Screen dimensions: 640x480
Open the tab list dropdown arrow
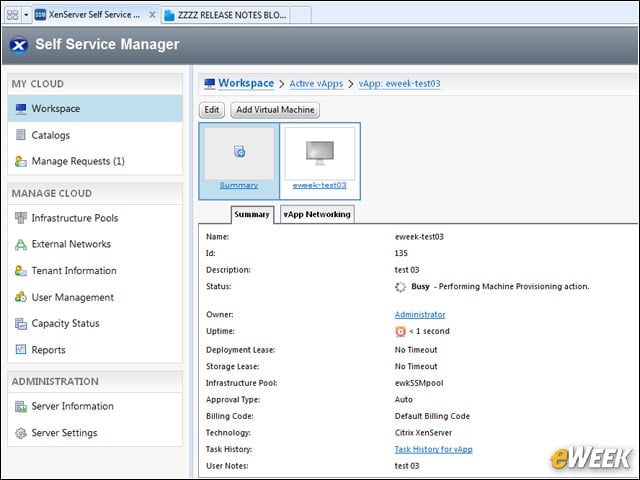coord(26,15)
